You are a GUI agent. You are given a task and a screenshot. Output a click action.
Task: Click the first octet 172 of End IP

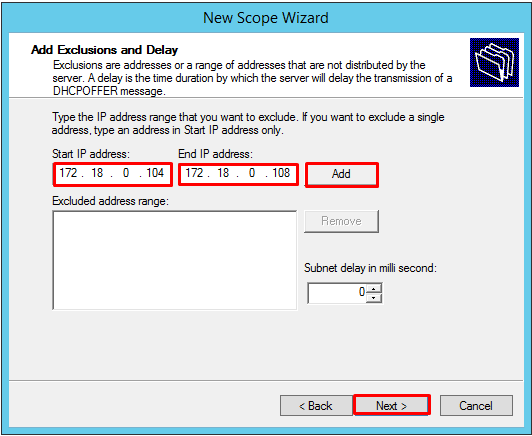(x=194, y=173)
